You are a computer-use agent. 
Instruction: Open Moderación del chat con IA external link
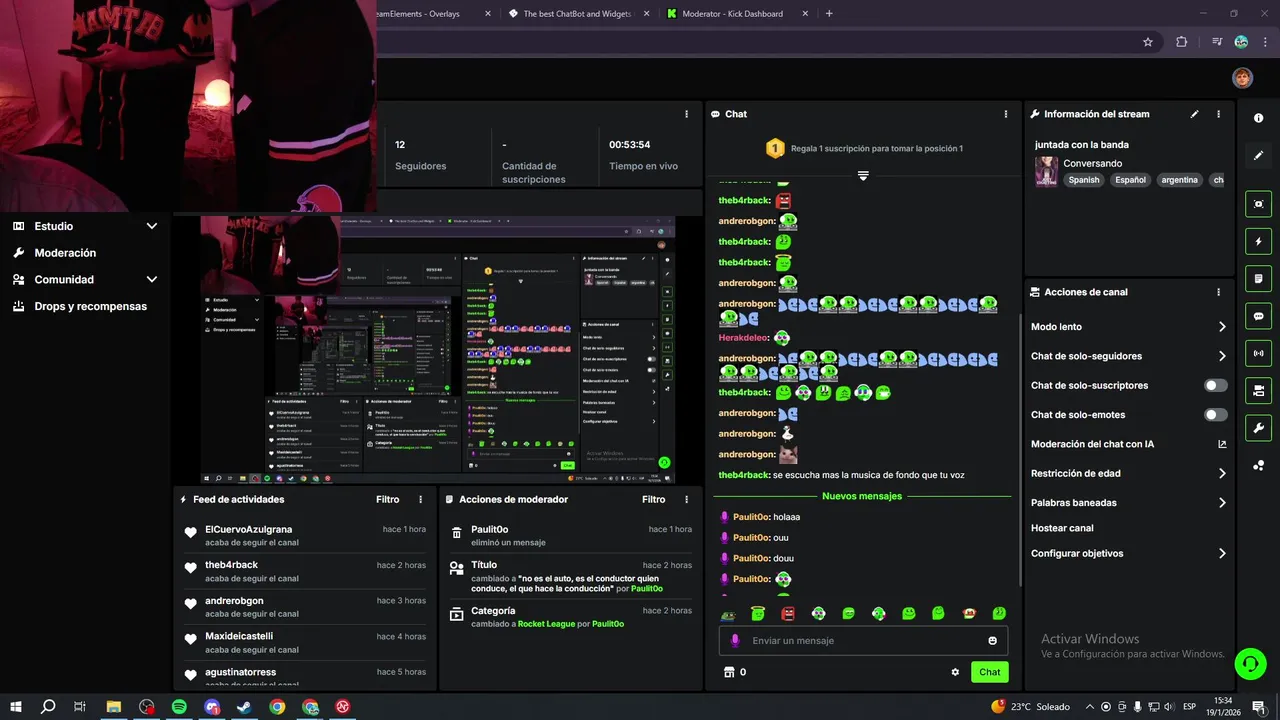(1222, 444)
